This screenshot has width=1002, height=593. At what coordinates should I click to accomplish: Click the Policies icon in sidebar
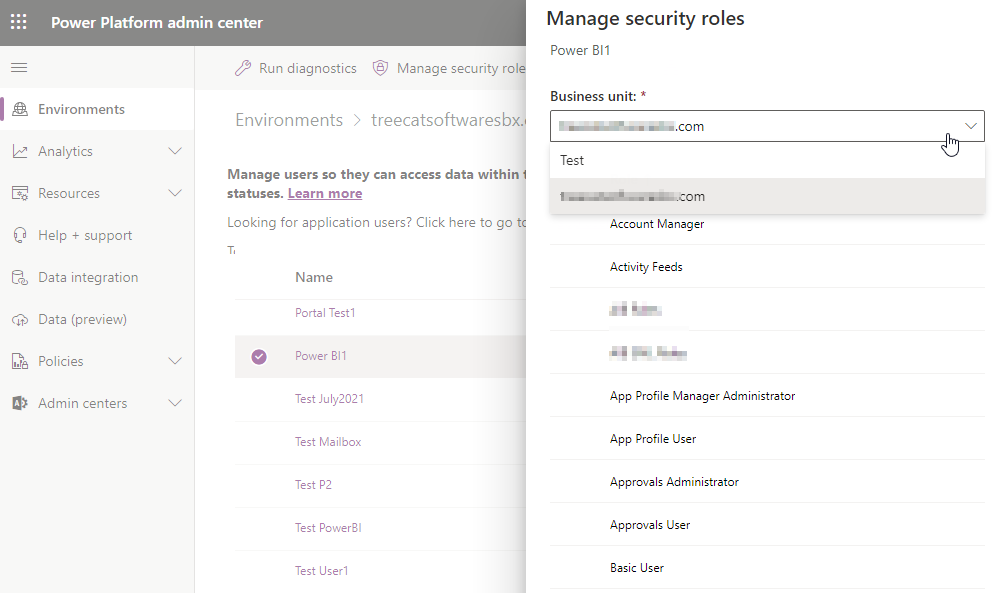(20, 362)
